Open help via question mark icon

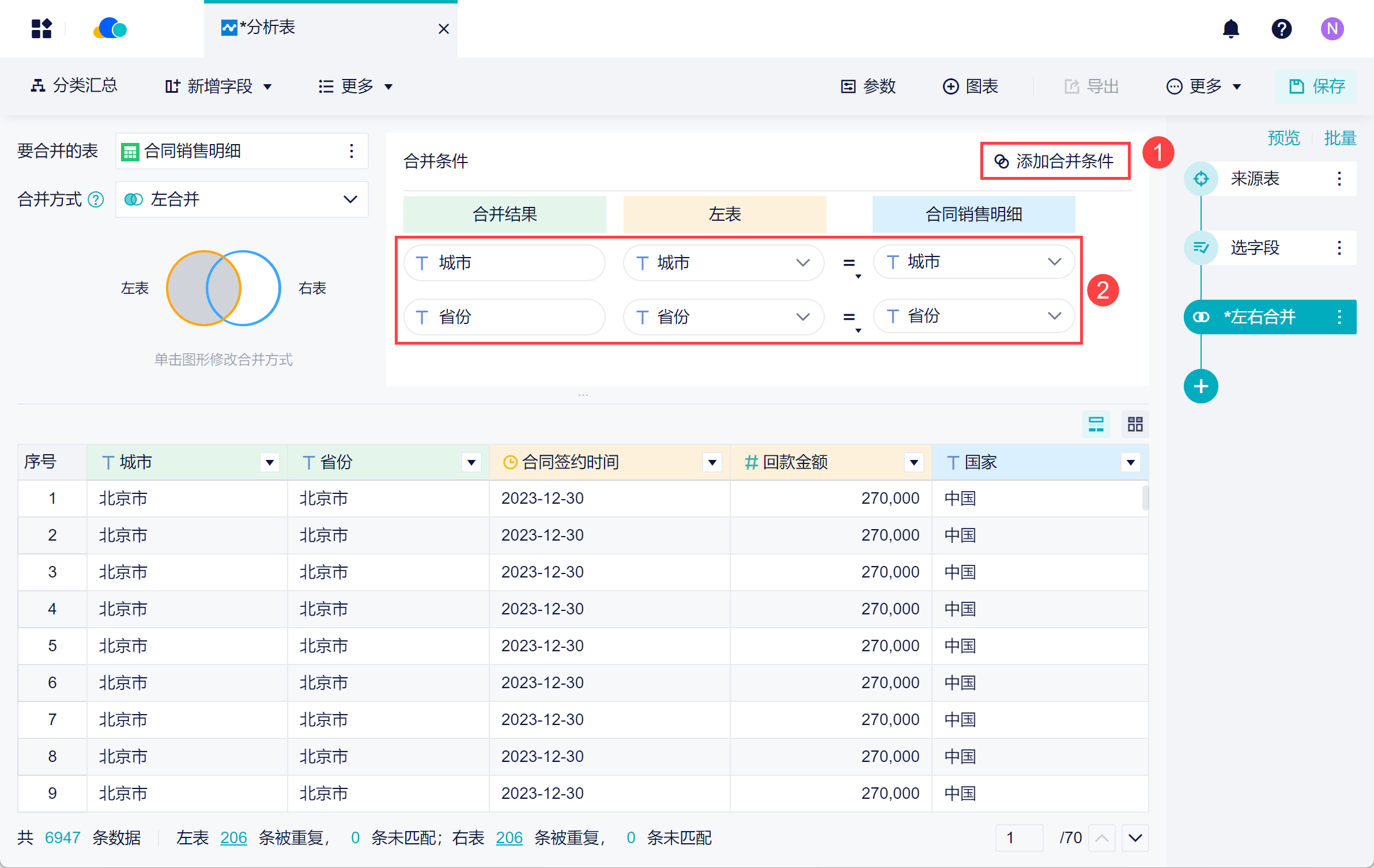click(x=1281, y=28)
